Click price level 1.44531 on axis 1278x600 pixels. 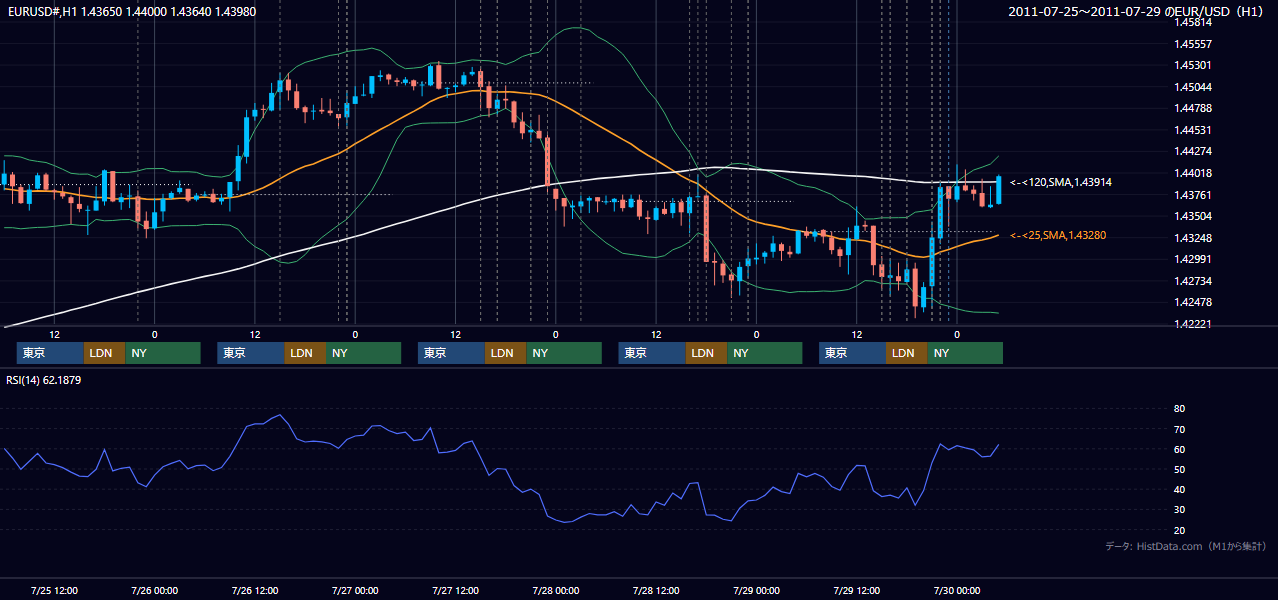pos(1192,130)
